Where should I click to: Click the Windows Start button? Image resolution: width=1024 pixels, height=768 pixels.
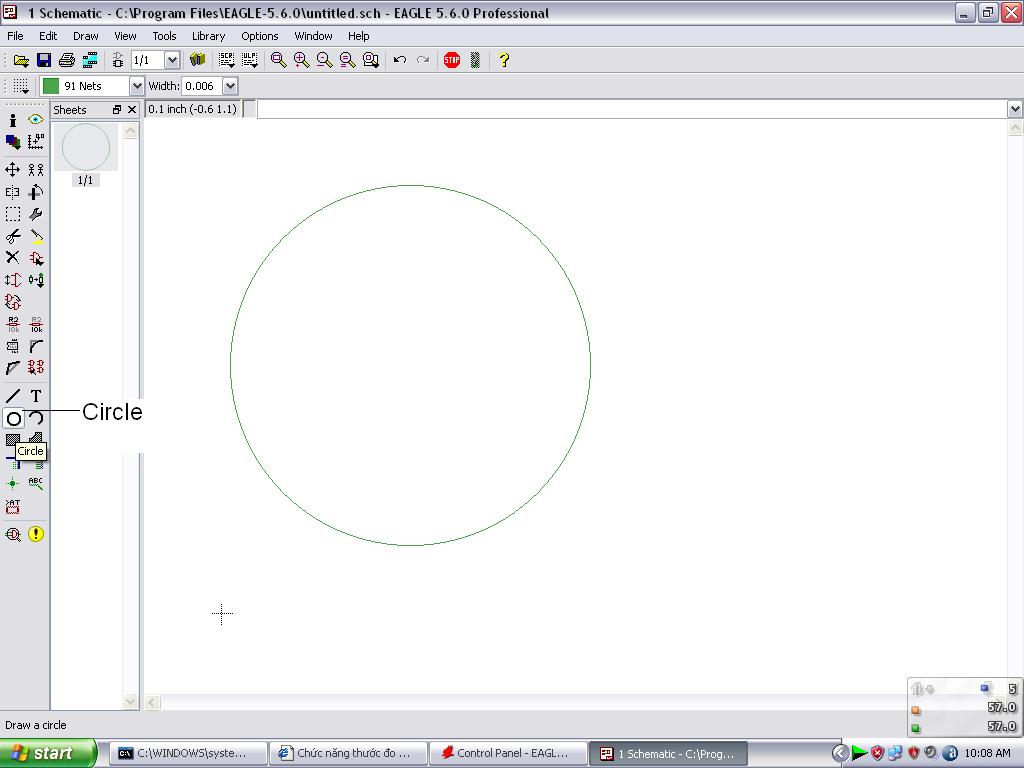pos(48,753)
